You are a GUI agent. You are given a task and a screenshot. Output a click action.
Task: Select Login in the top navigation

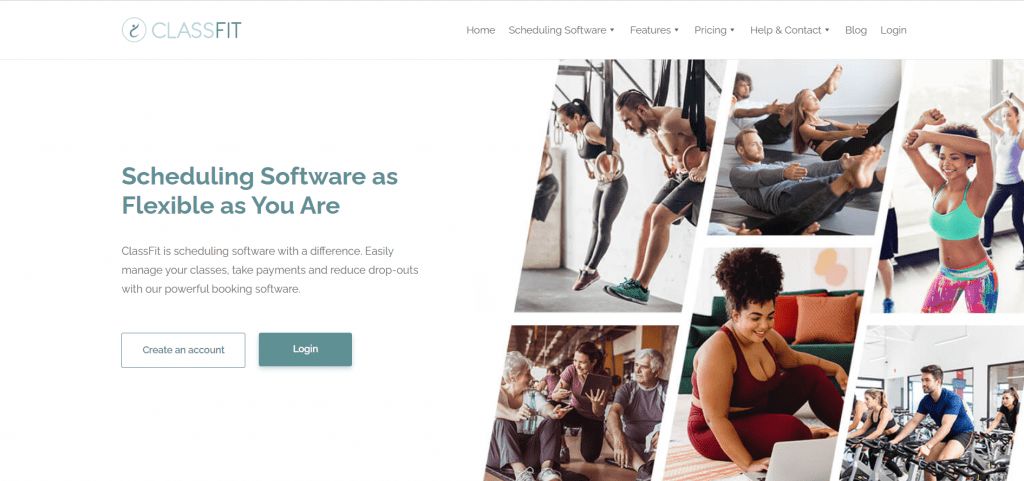pos(893,30)
